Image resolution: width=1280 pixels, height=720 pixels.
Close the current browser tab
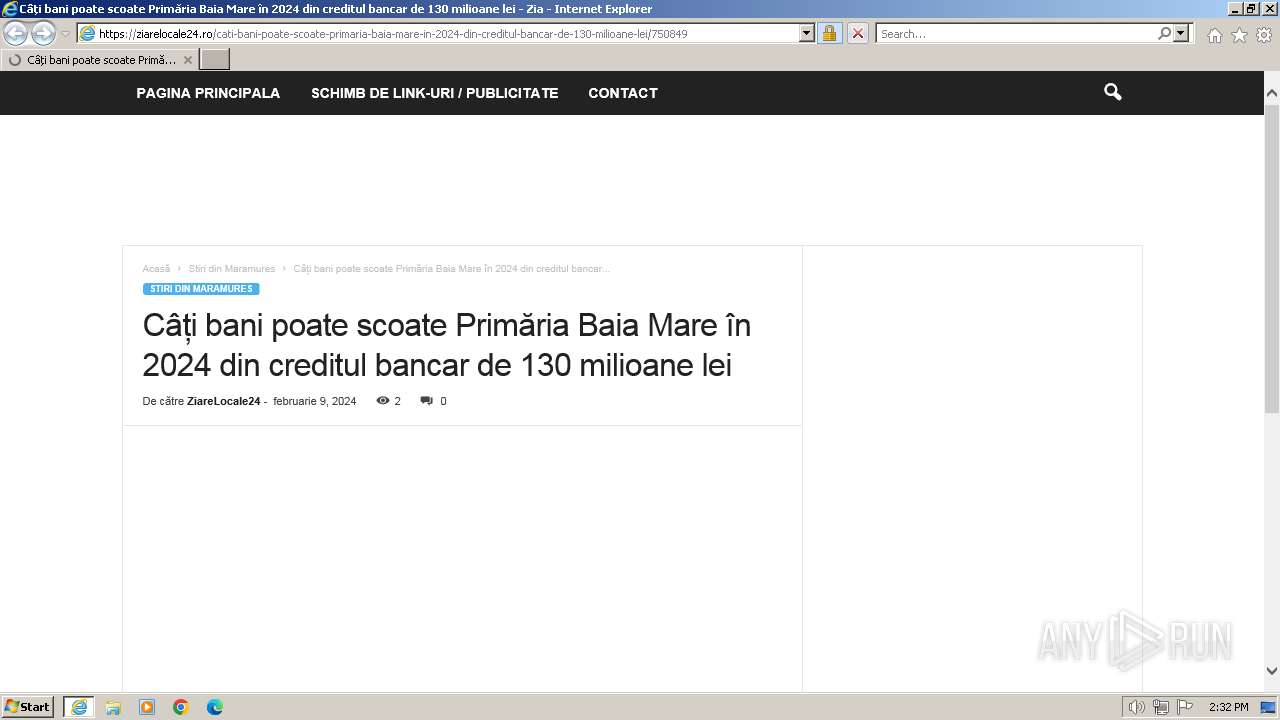coord(187,60)
